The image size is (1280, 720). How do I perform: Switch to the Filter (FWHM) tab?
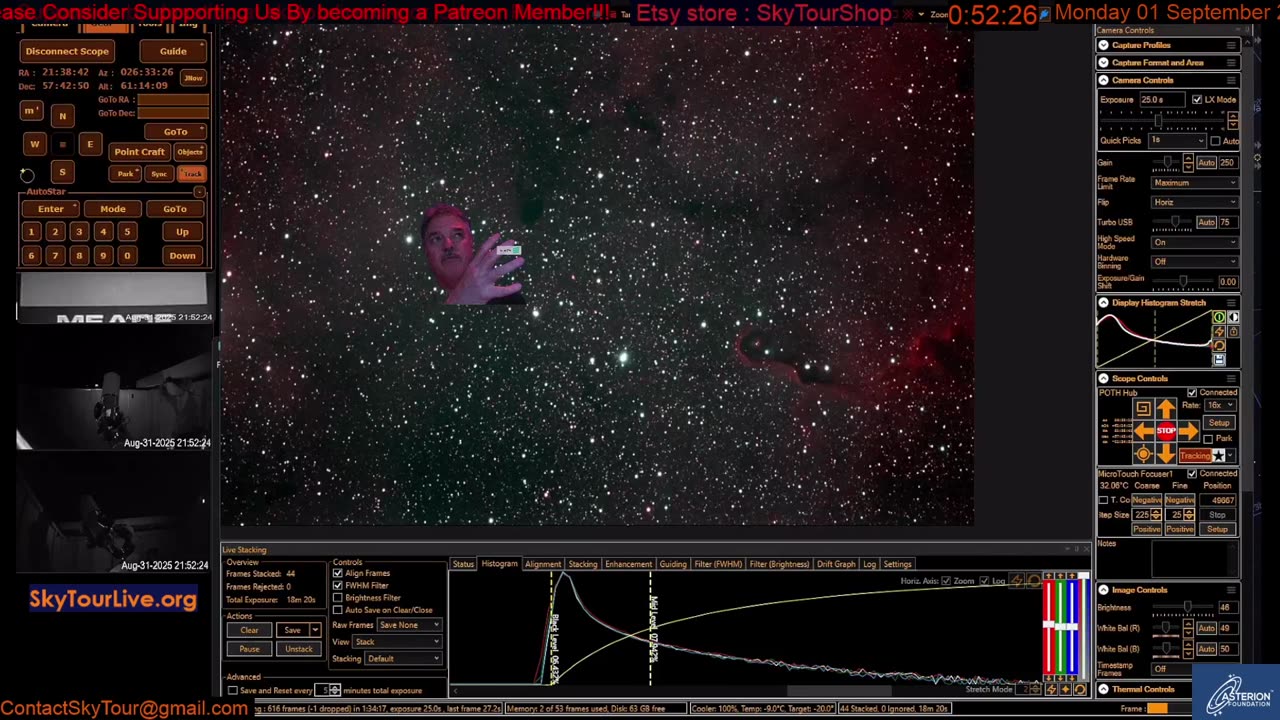[718, 564]
